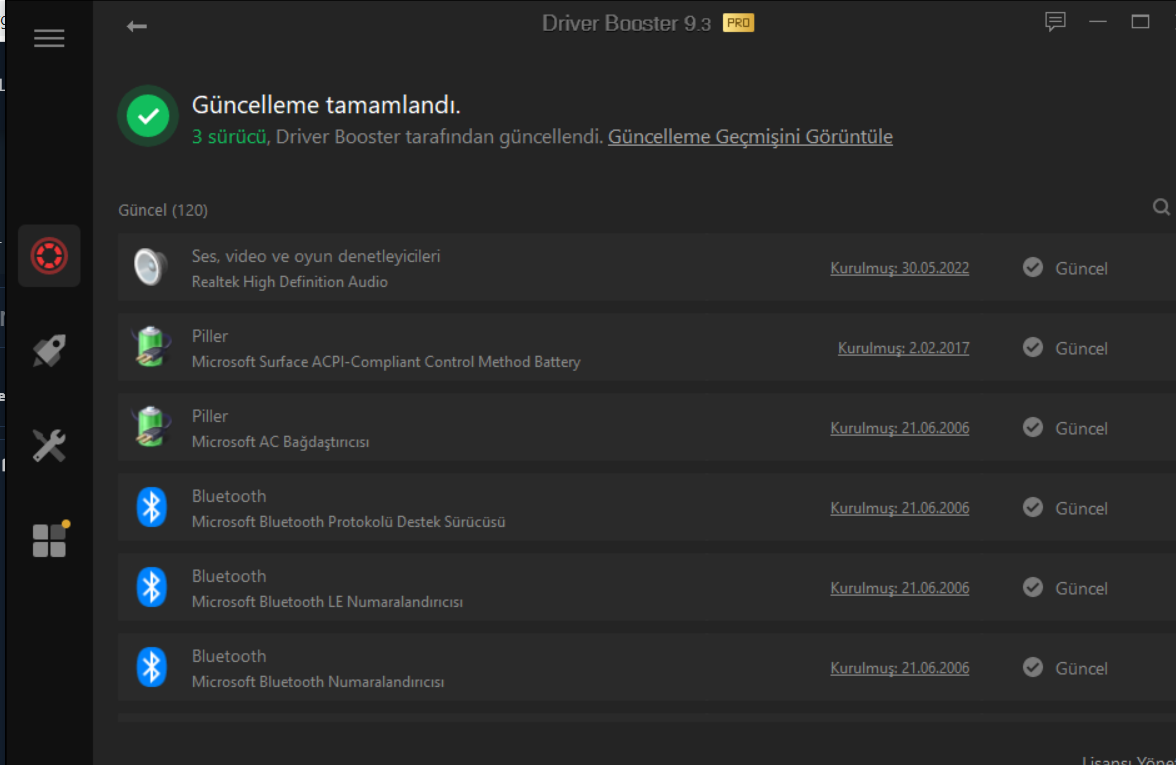1176x765 pixels.
Task: Open Kurulmuş: 30.05.2022 link
Action: coord(899,268)
